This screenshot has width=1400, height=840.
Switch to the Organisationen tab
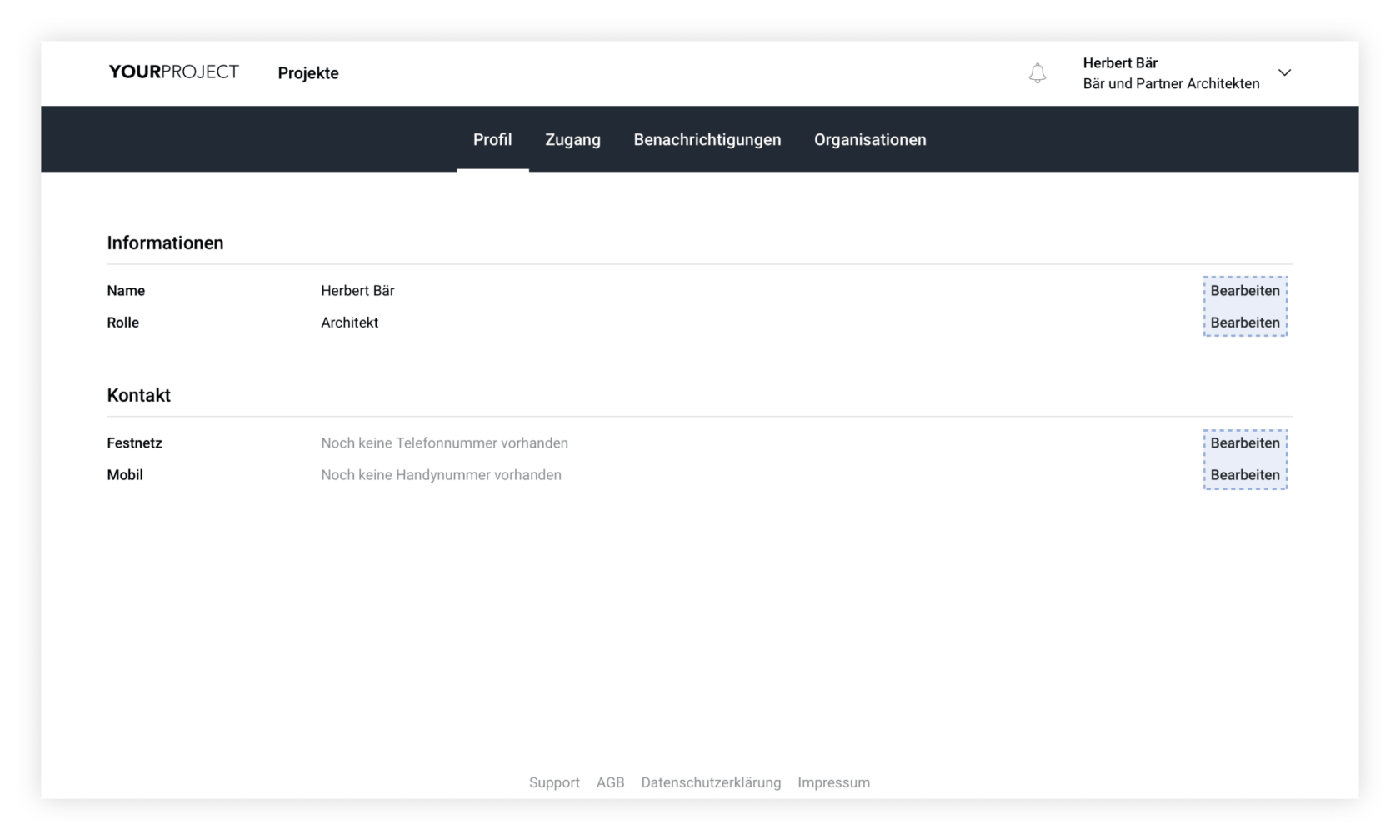coord(869,140)
